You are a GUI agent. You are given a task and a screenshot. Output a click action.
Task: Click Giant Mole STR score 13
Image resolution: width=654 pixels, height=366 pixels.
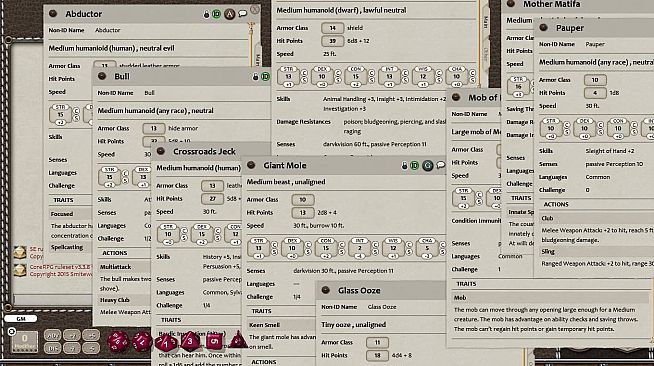259,248
